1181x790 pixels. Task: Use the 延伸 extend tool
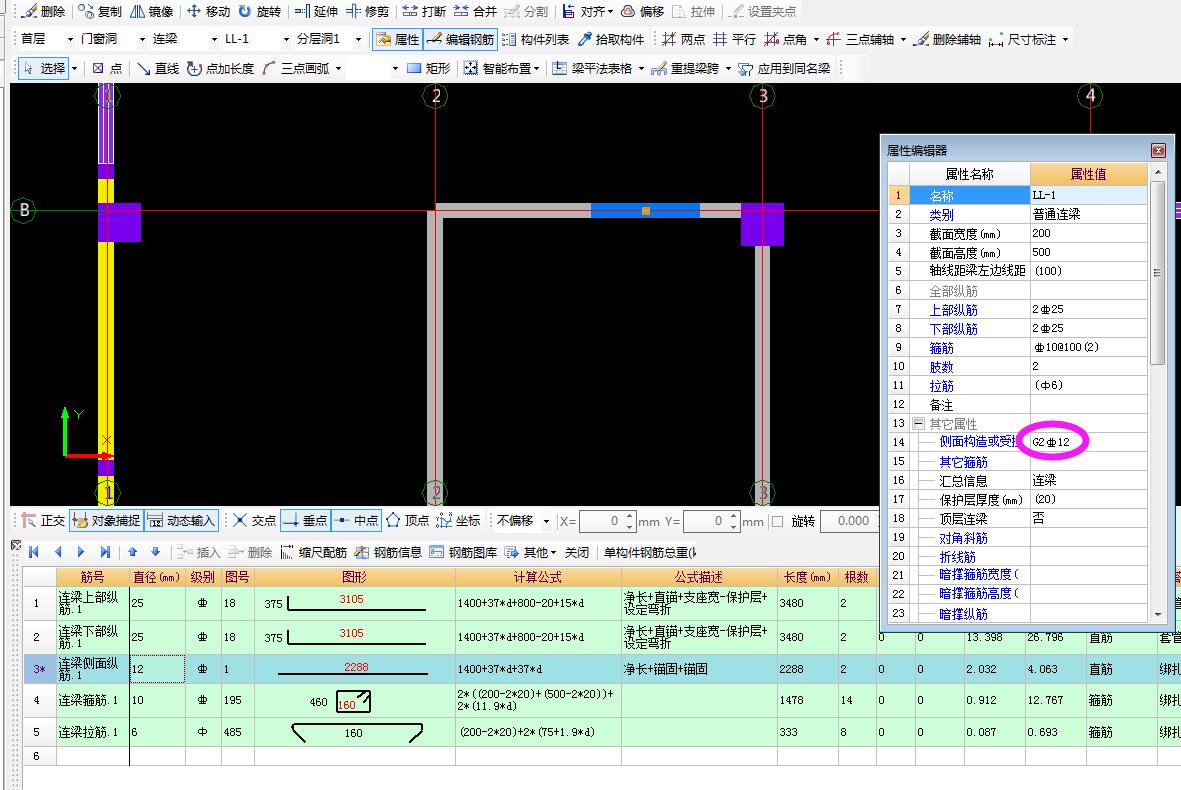(x=316, y=11)
